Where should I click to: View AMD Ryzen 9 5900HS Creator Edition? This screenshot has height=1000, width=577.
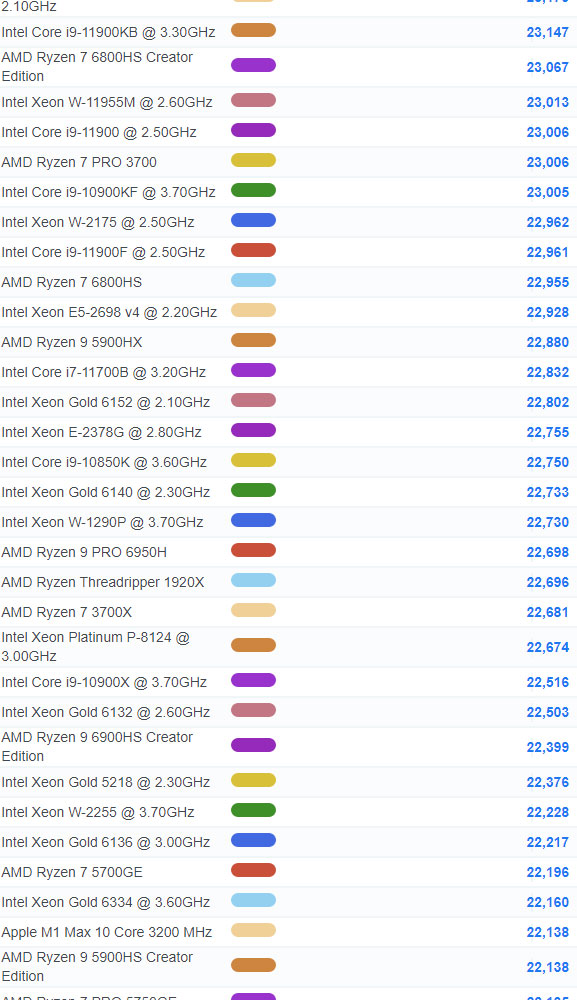point(97,966)
